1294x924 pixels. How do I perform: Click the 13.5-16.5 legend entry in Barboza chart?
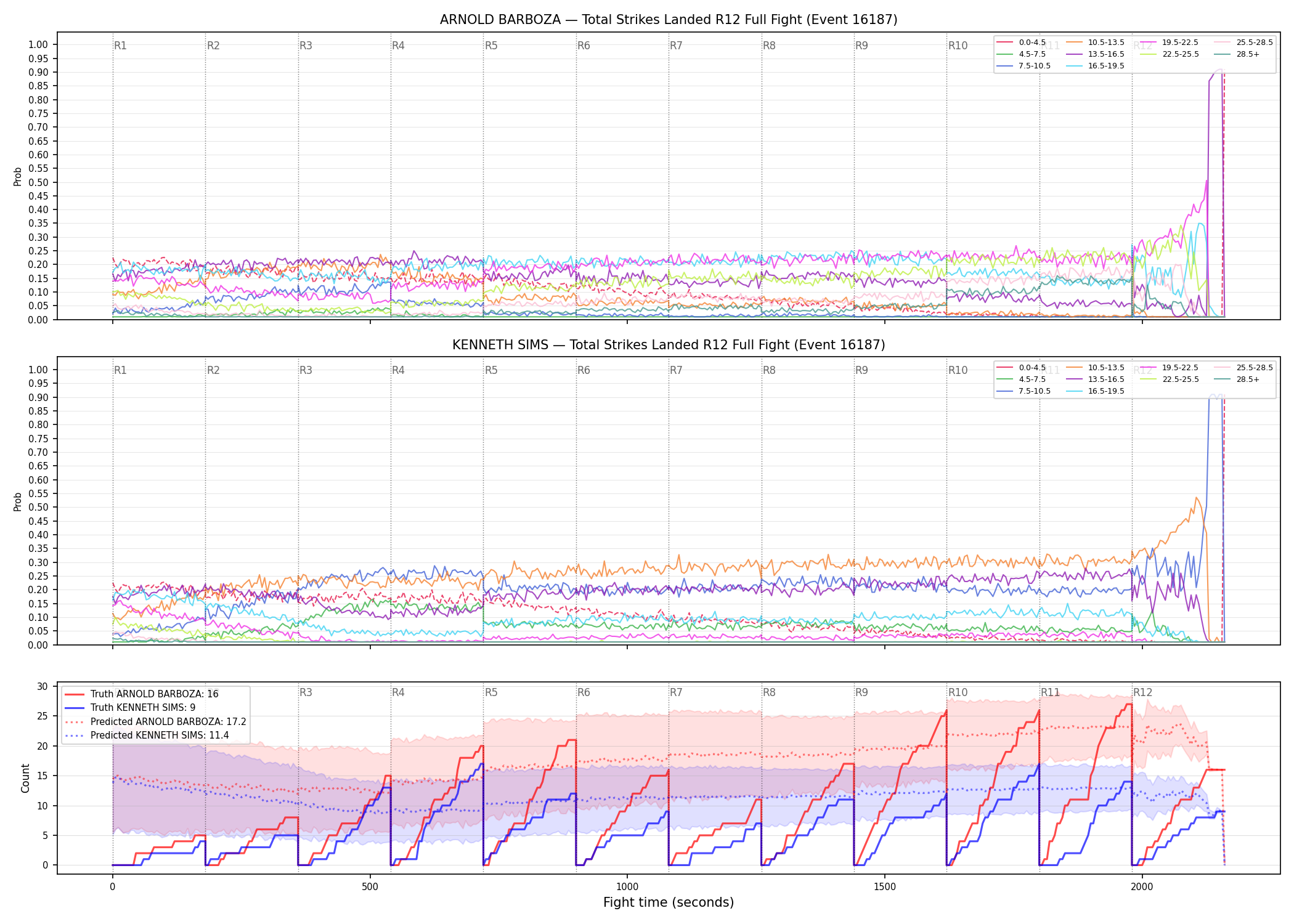point(1095,54)
